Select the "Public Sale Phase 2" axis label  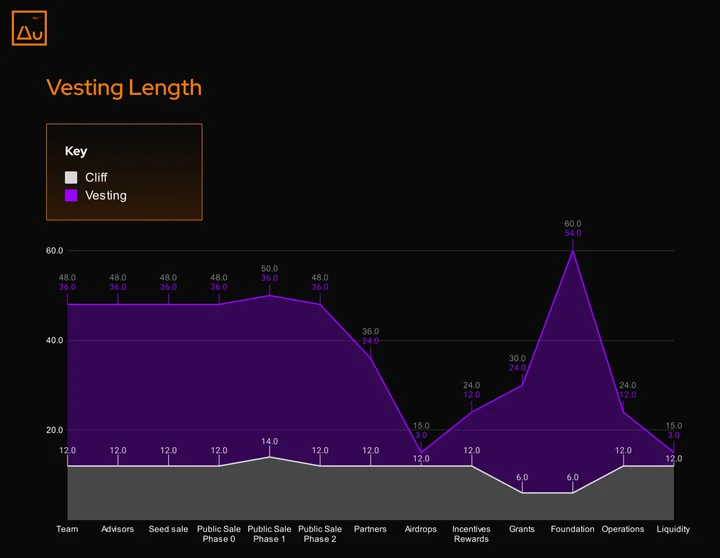pos(320,534)
